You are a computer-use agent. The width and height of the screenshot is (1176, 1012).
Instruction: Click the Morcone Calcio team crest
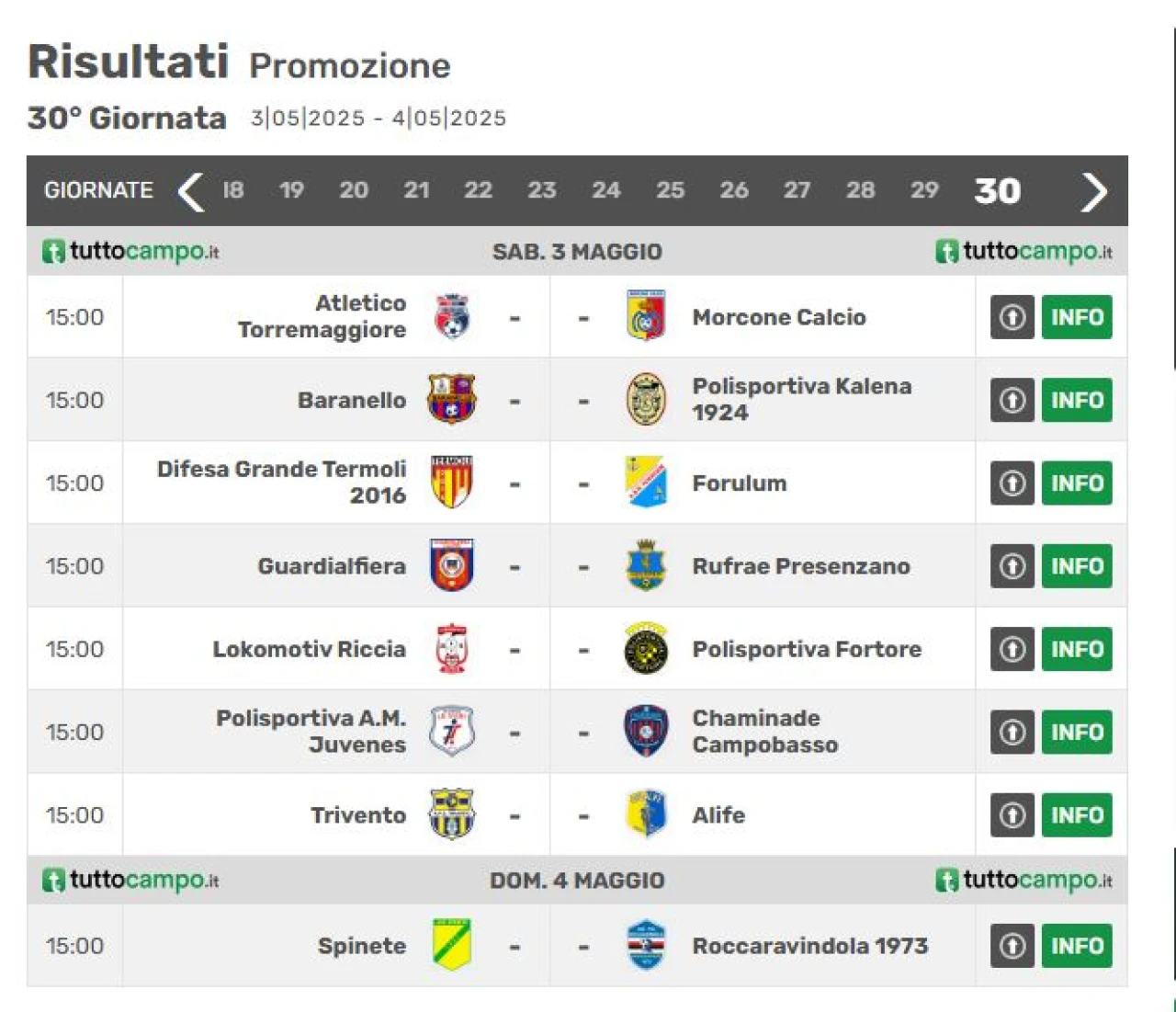646,316
